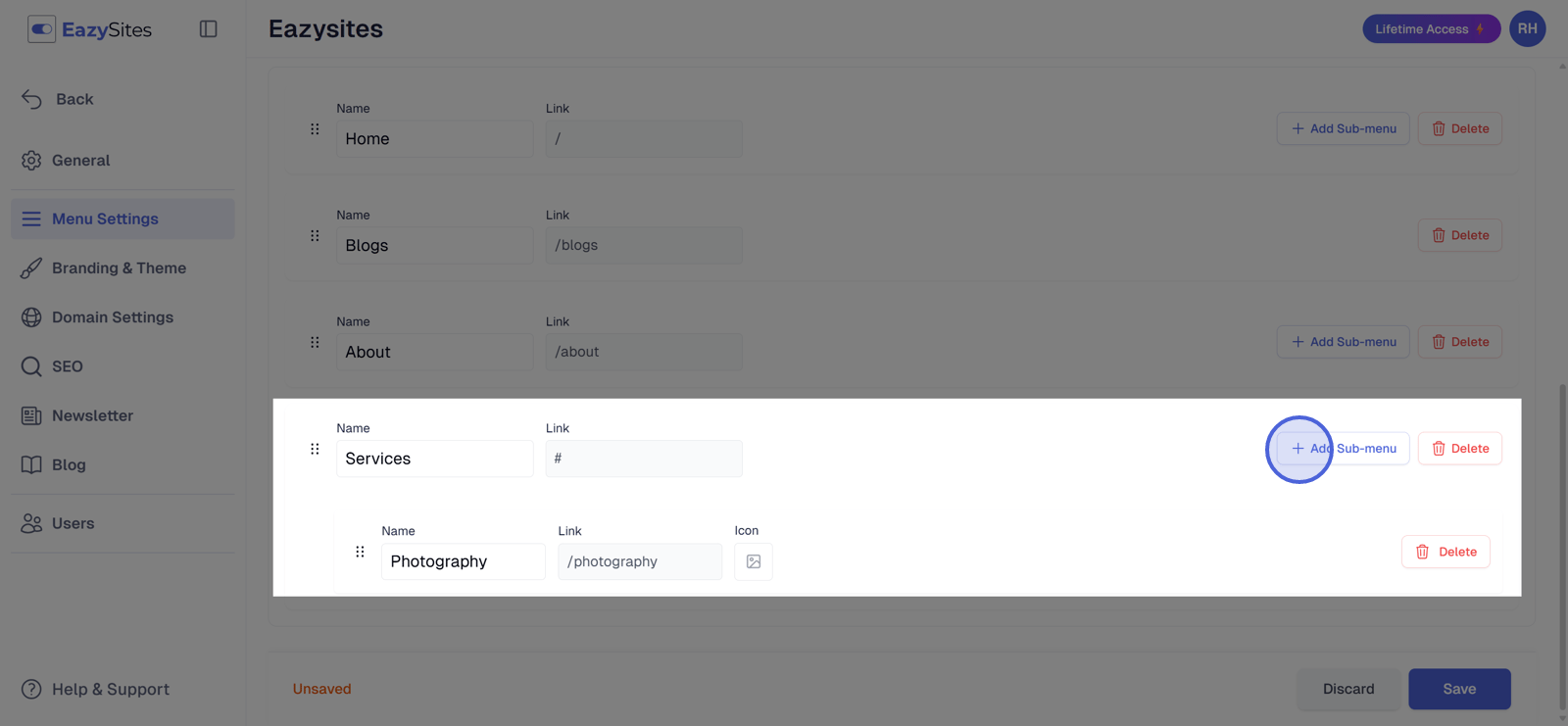Click the Lifetime Access badge
The width and height of the screenshot is (1568, 726).
point(1431,28)
